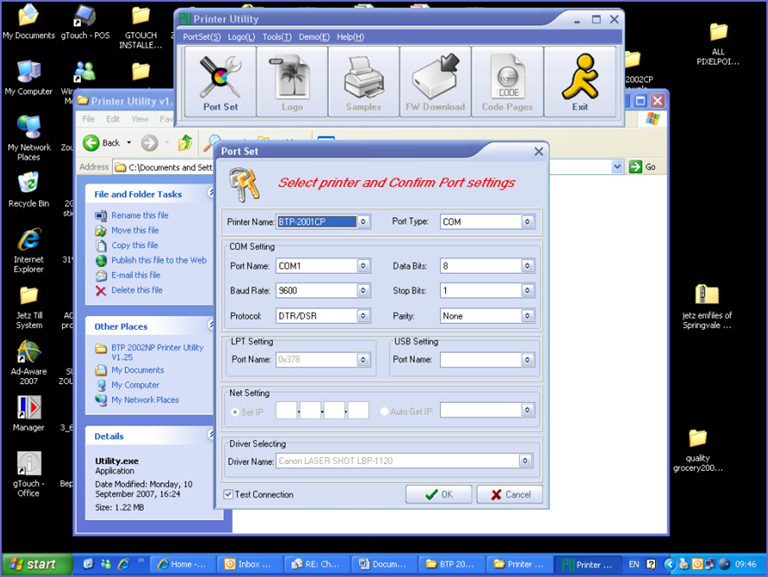Expand the Printer Name dropdown
The image size is (768, 577).
pos(363,222)
